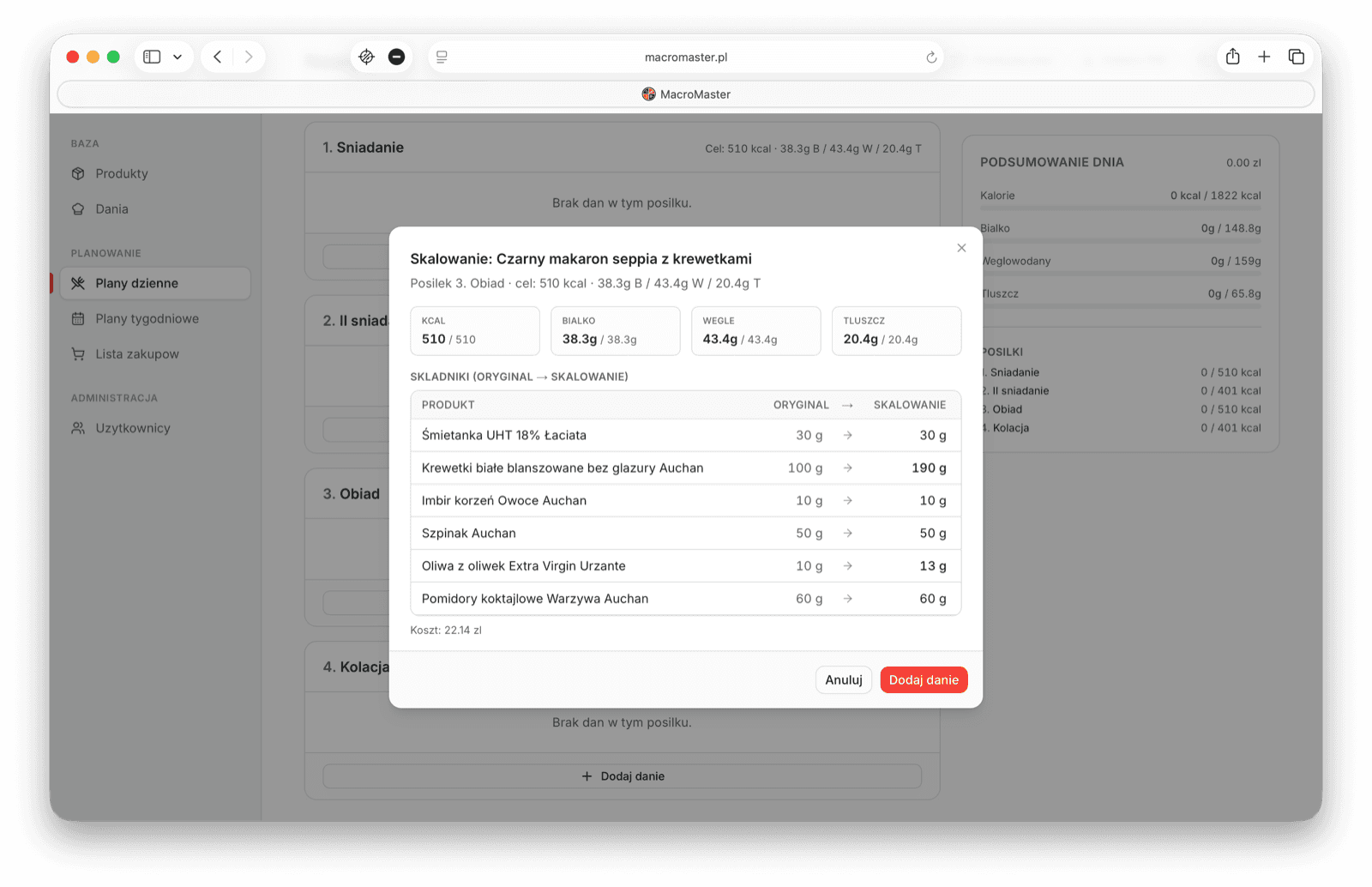Screen dimensions: 1372x887
Task: Click the KCAL 510 / 510 card
Action: click(x=475, y=330)
